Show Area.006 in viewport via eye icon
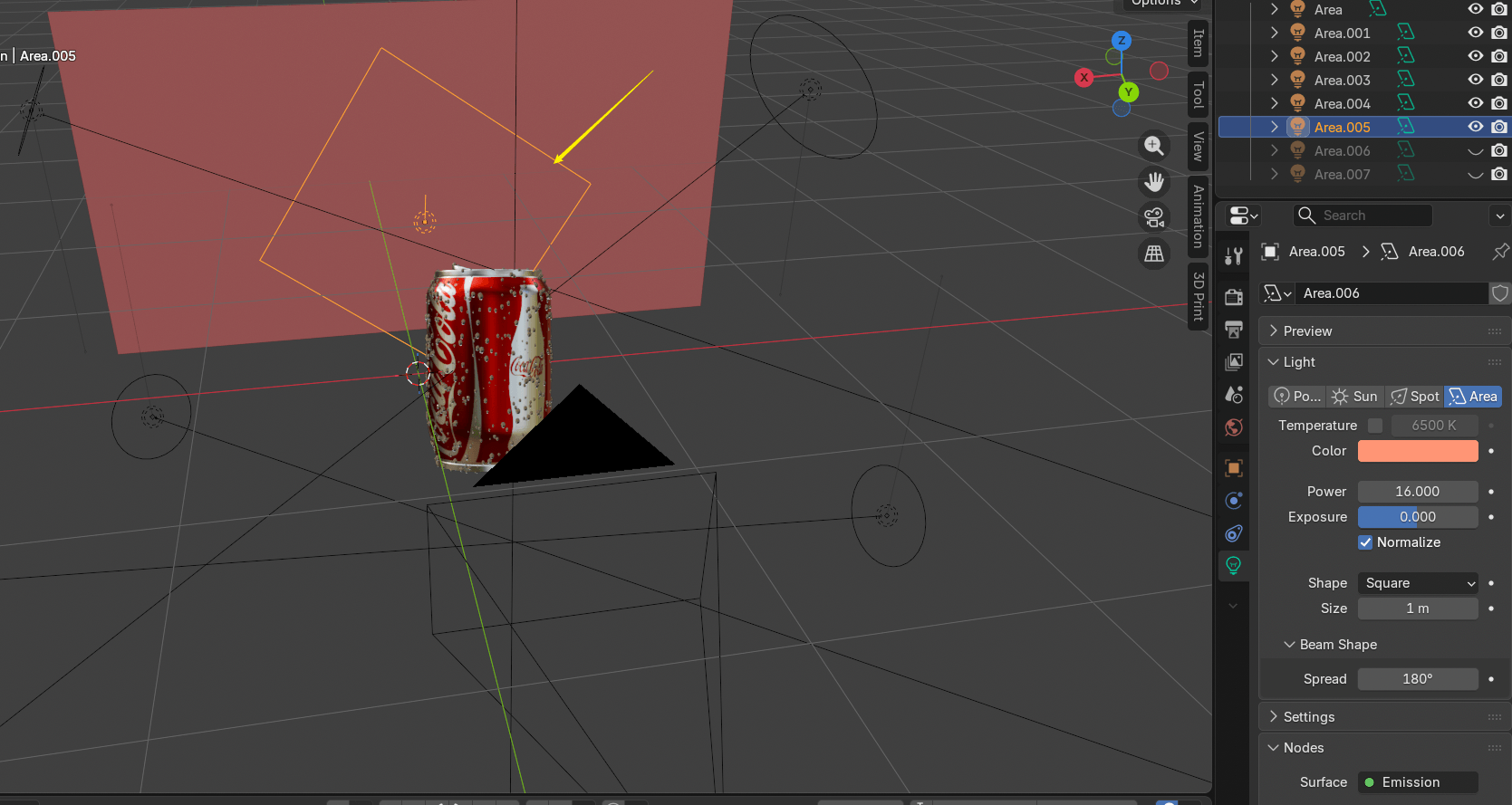Image resolution: width=1512 pixels, height=805 pixels. click(x=1476, y=150)
